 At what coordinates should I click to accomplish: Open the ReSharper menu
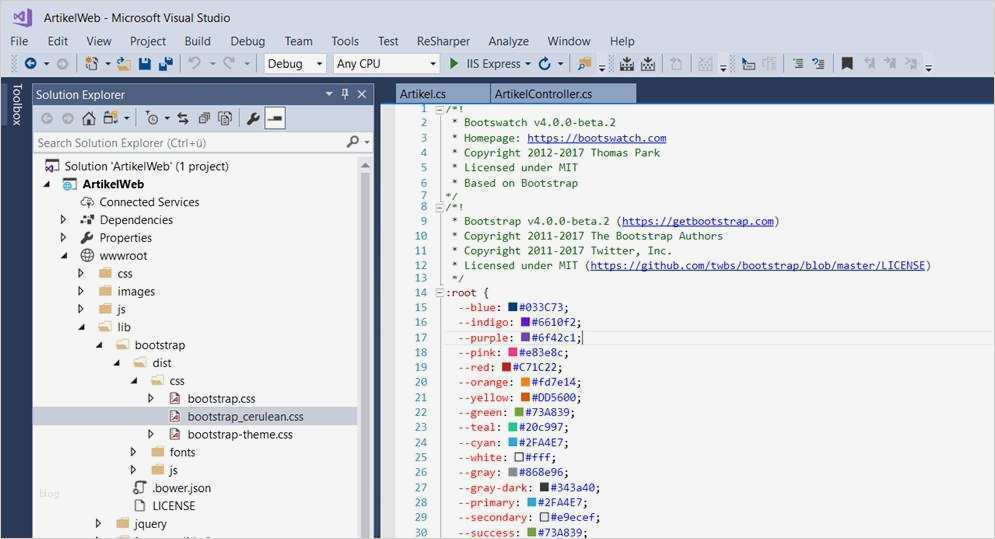pos(442,41)
